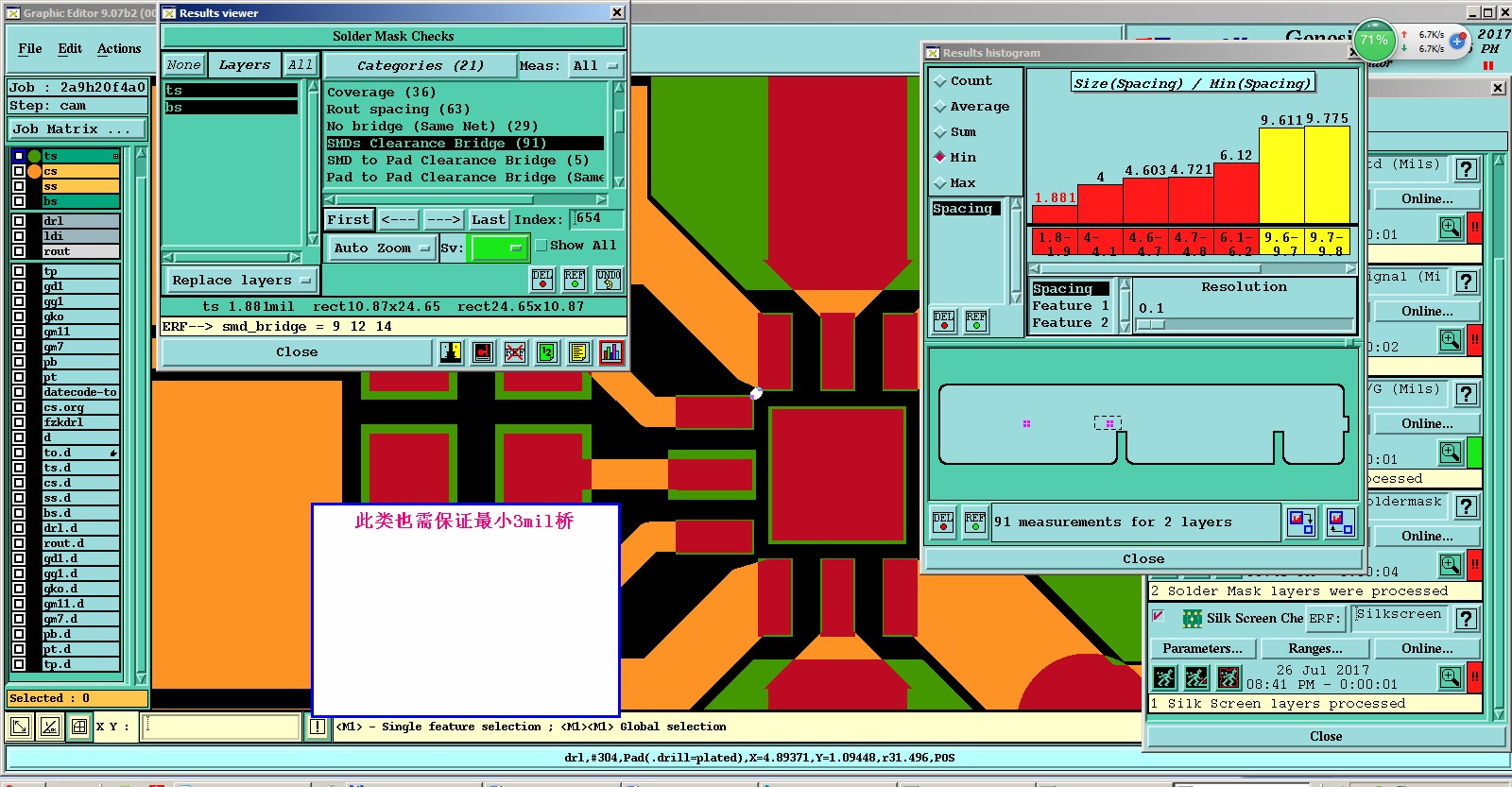
Task: Click the yellow 9.775 histogram bar
Action: coord(1327,175)
